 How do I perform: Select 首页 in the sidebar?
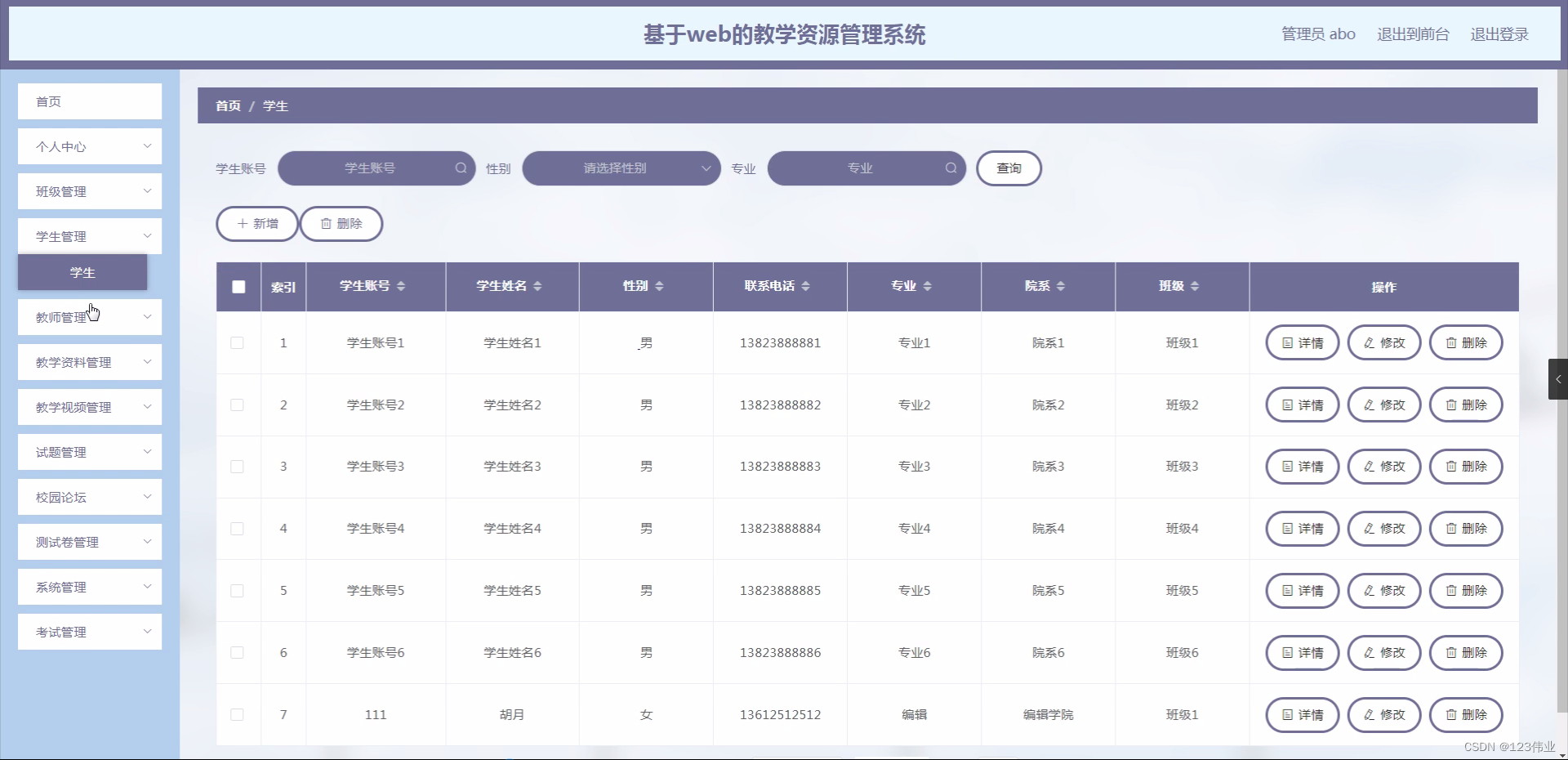pyautogui.click(x=89, y=101)
